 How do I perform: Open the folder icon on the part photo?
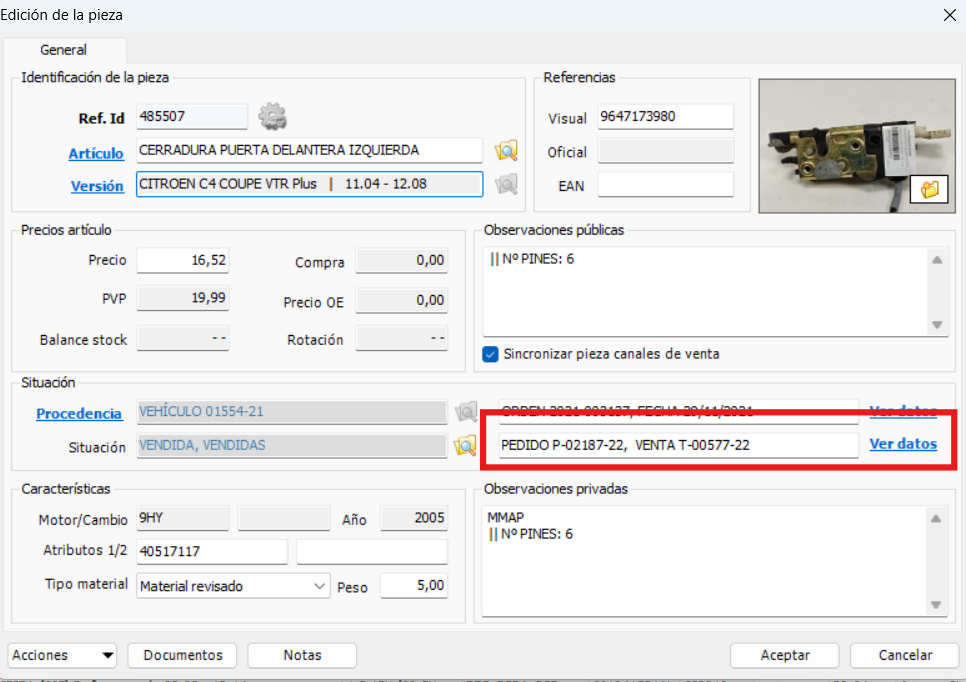tap(929, 189)
